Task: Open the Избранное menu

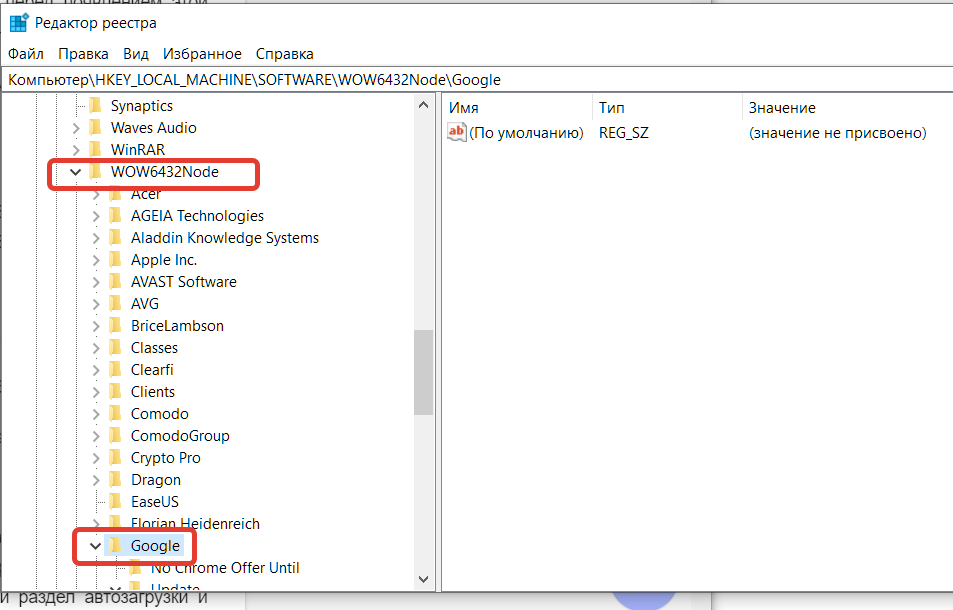Action: (202, 54)
